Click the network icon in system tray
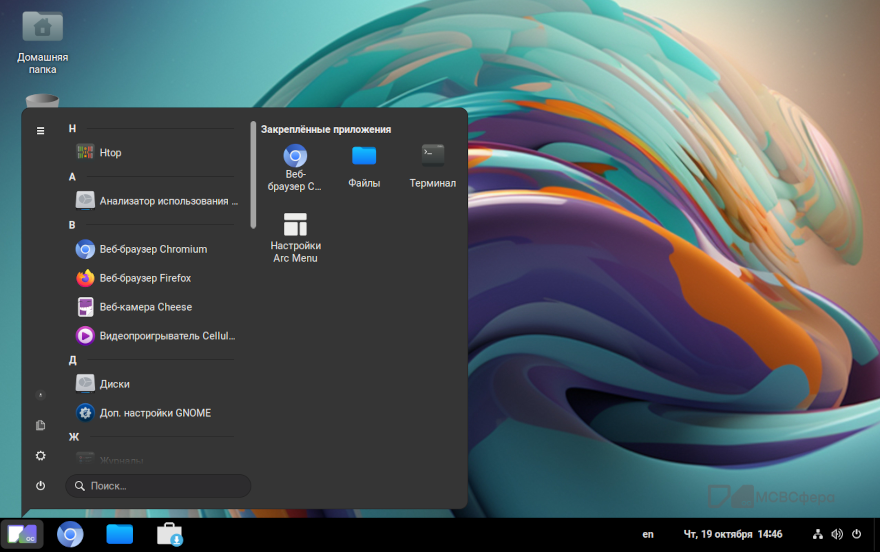This screenshot has height=552, width=880. point(818,534)
